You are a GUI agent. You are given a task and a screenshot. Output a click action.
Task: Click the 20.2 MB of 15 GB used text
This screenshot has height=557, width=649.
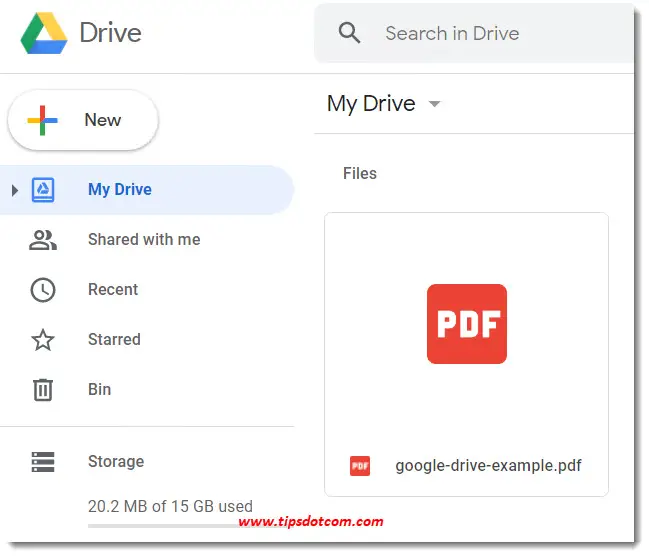pos(170,507)
